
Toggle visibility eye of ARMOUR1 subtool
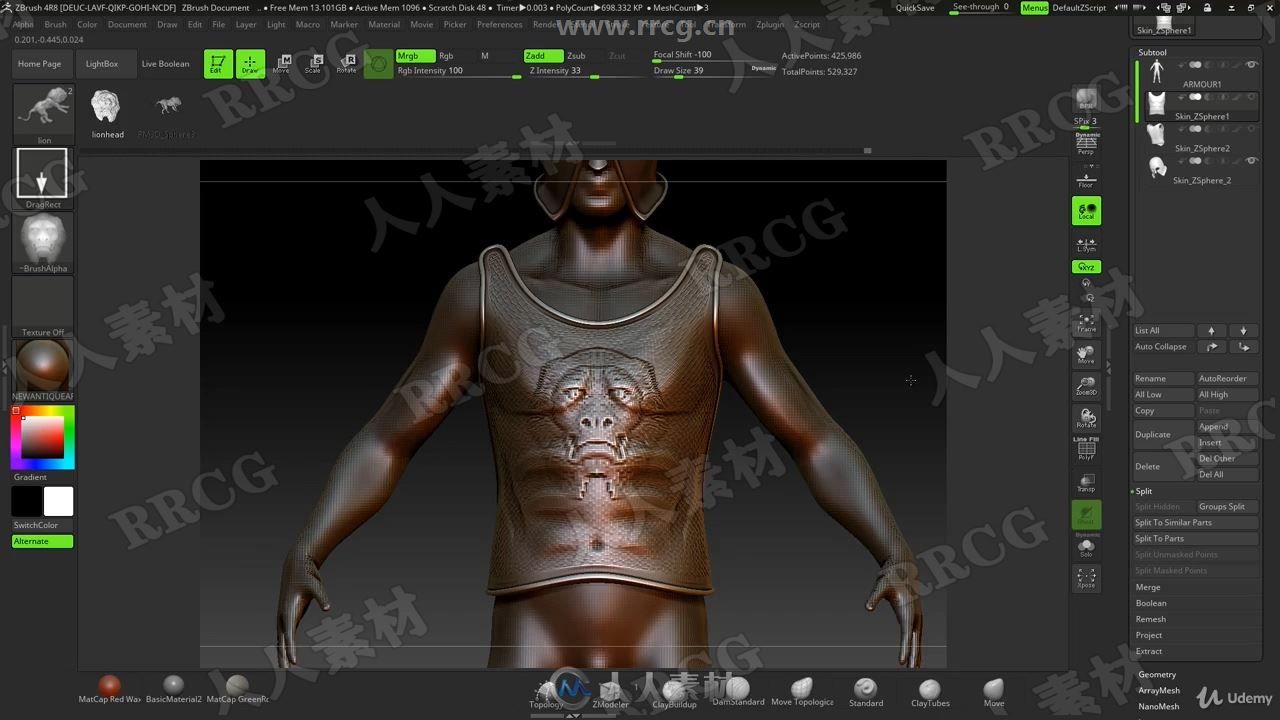tap(1252, 65)
